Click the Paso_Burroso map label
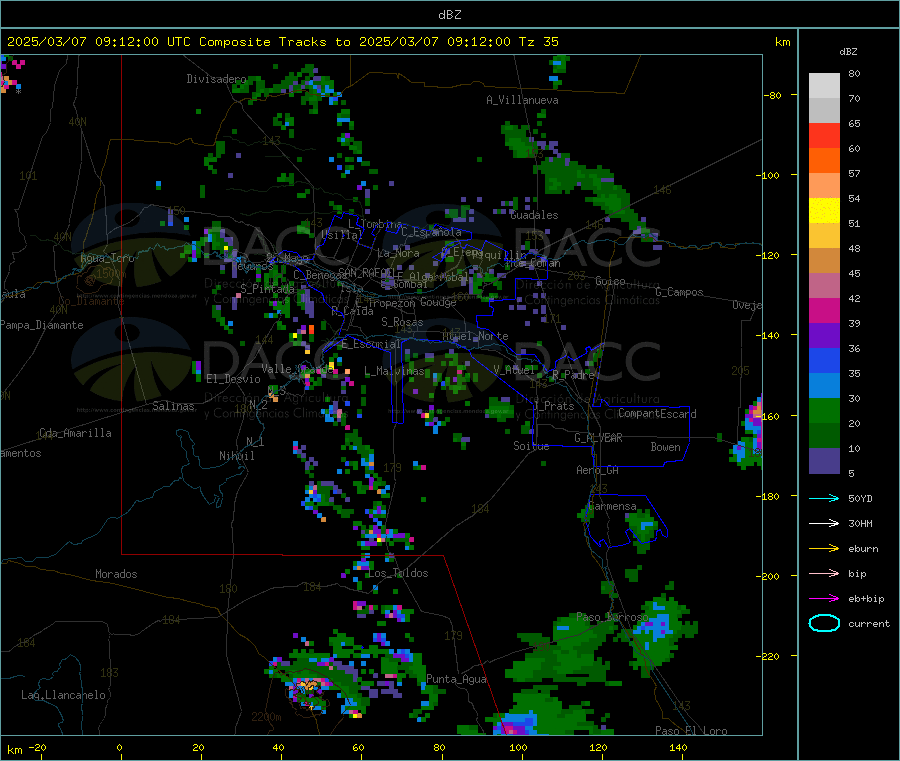The image size is (900, 761). (612, 618)
